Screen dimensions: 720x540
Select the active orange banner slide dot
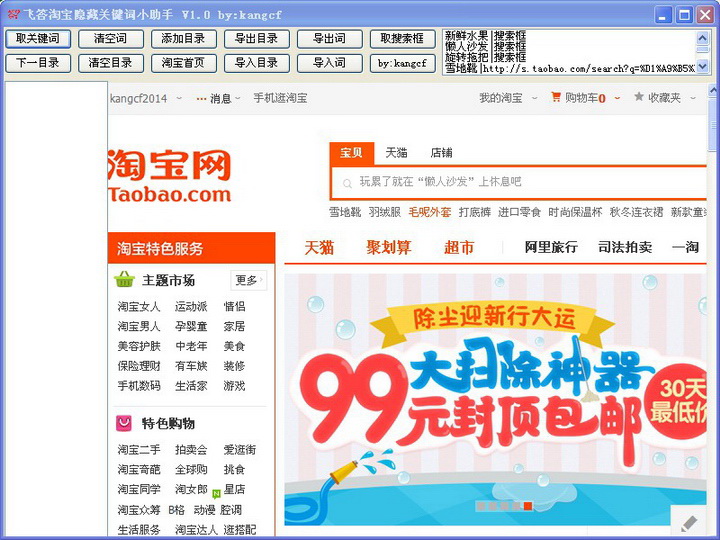coord(528,506)
